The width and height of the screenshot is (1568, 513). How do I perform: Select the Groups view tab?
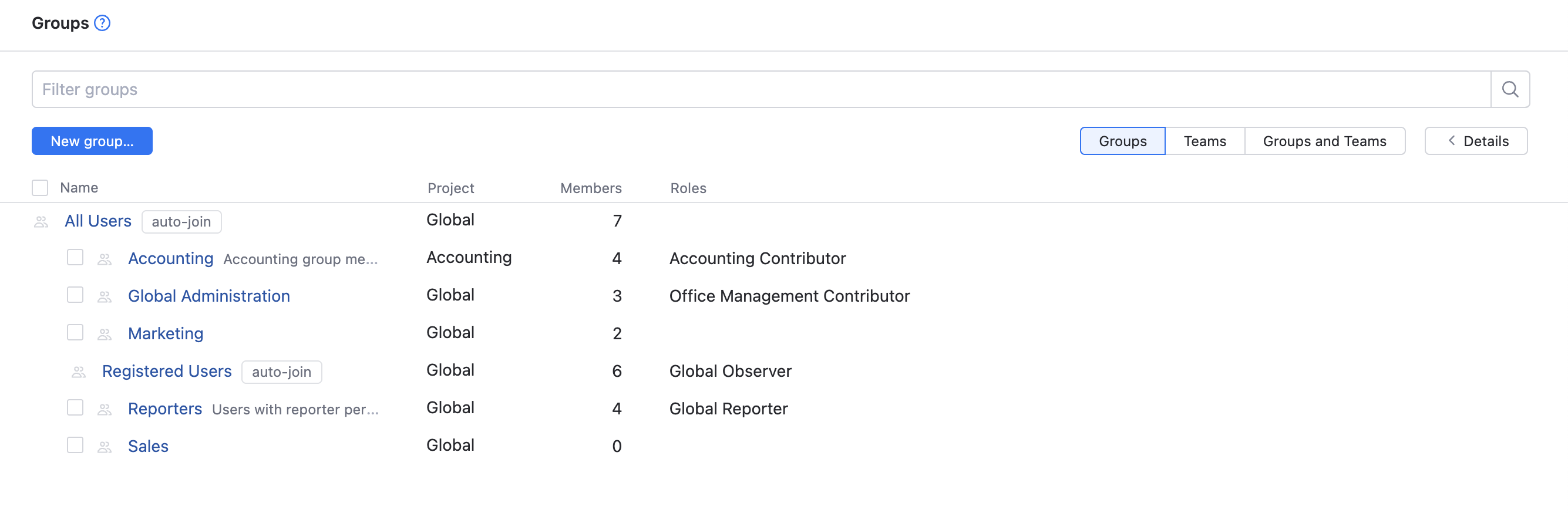point(1122,141)
